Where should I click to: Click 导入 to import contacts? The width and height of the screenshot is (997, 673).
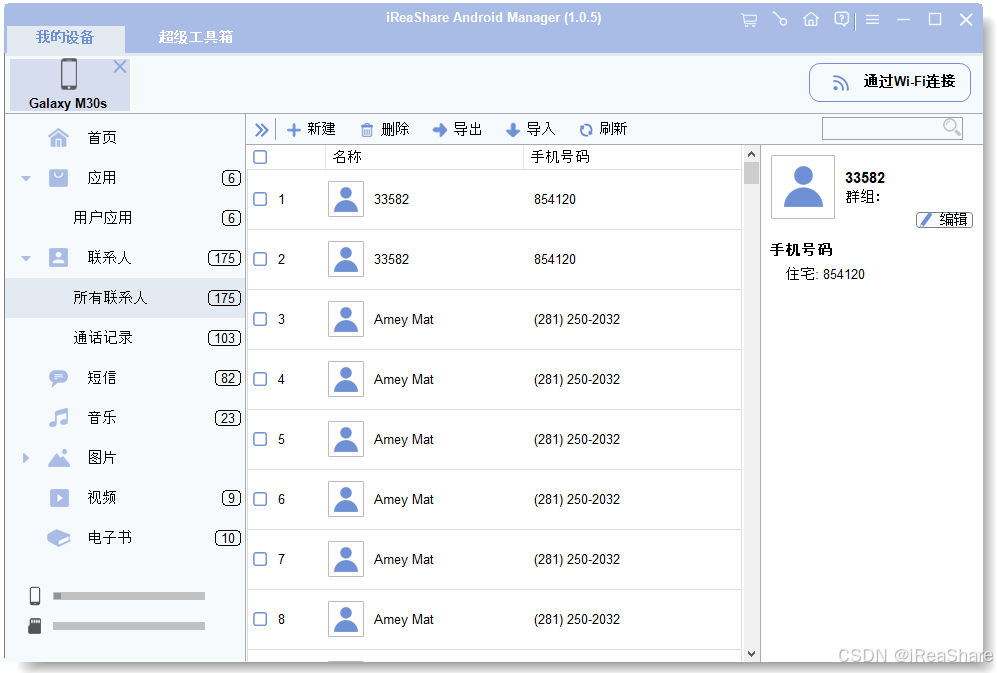(530, 130)
